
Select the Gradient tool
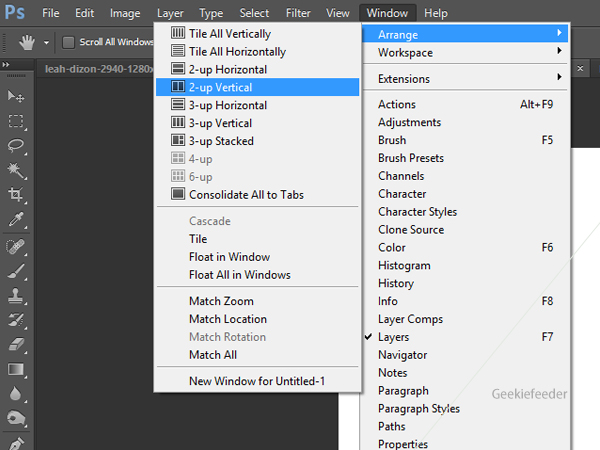point(16,370)
